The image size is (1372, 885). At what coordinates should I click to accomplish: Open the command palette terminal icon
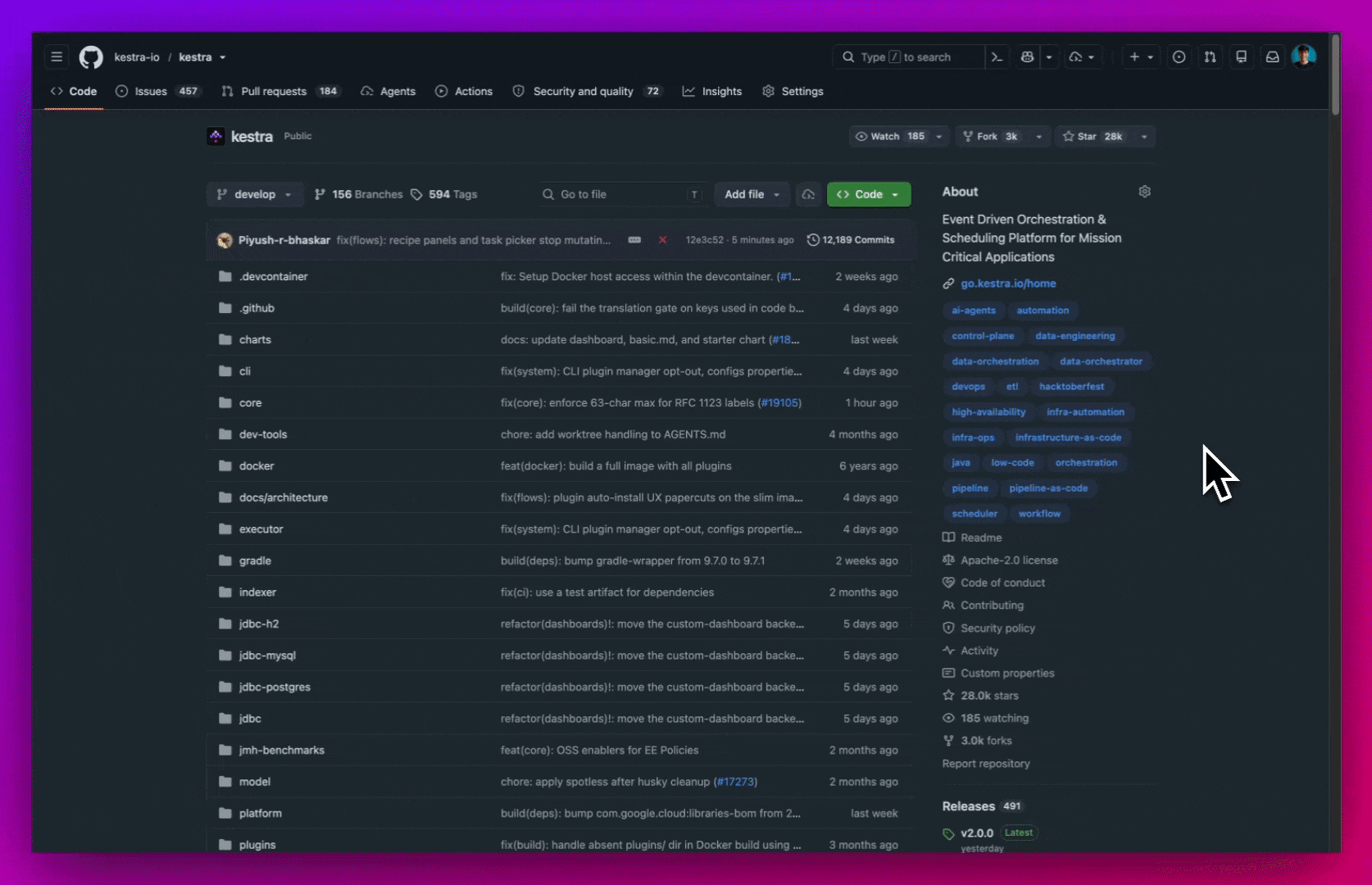[997, 57]
